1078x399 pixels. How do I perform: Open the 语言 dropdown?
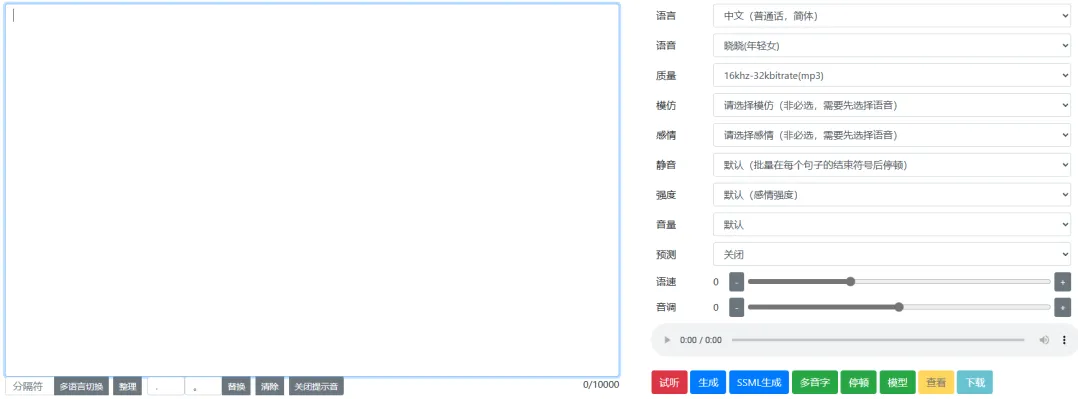click(x=892, y=16)
